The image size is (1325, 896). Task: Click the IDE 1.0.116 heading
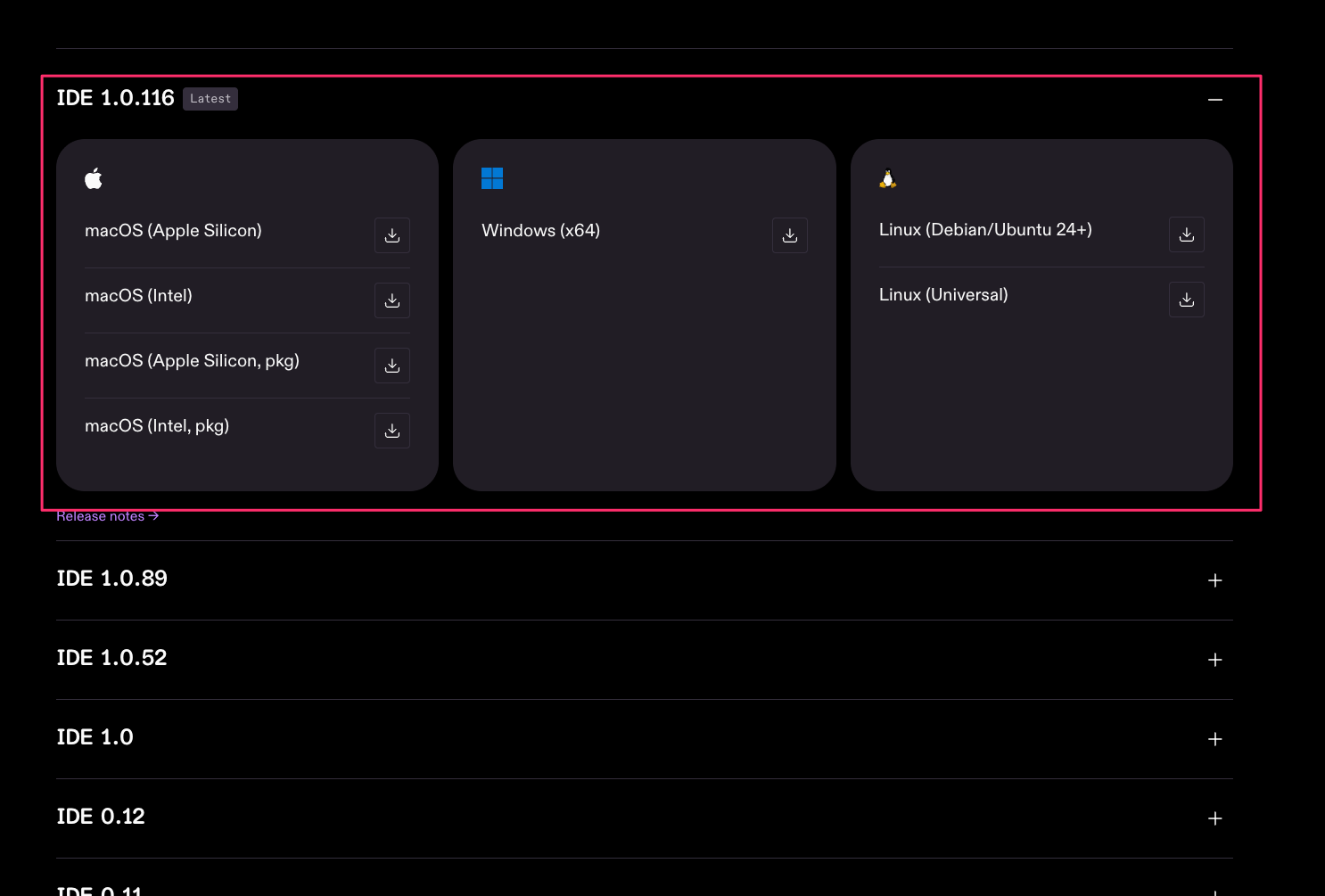(116, 98)
